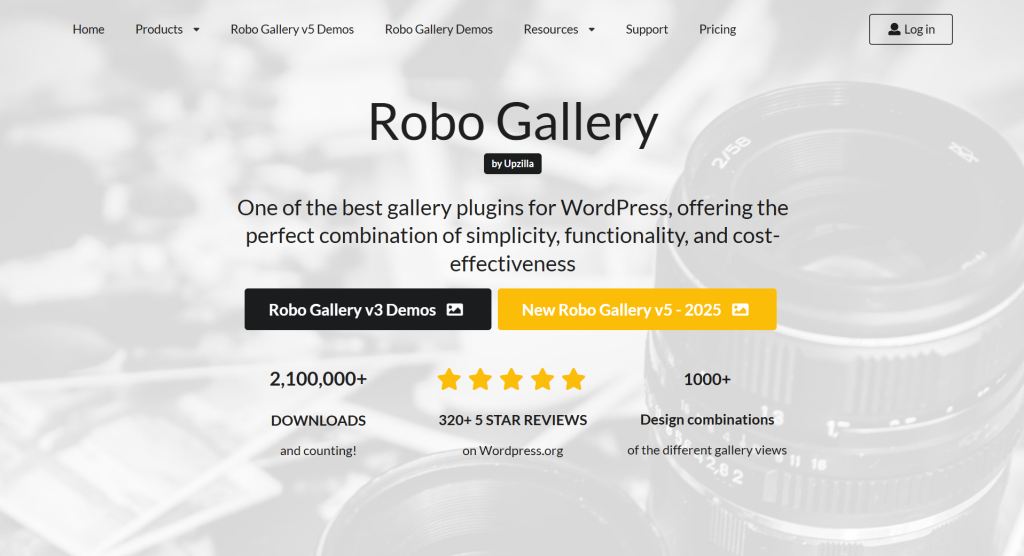Click the second review star
The height and width of the screenshot is (556, 1024).
tap(480, 379)
